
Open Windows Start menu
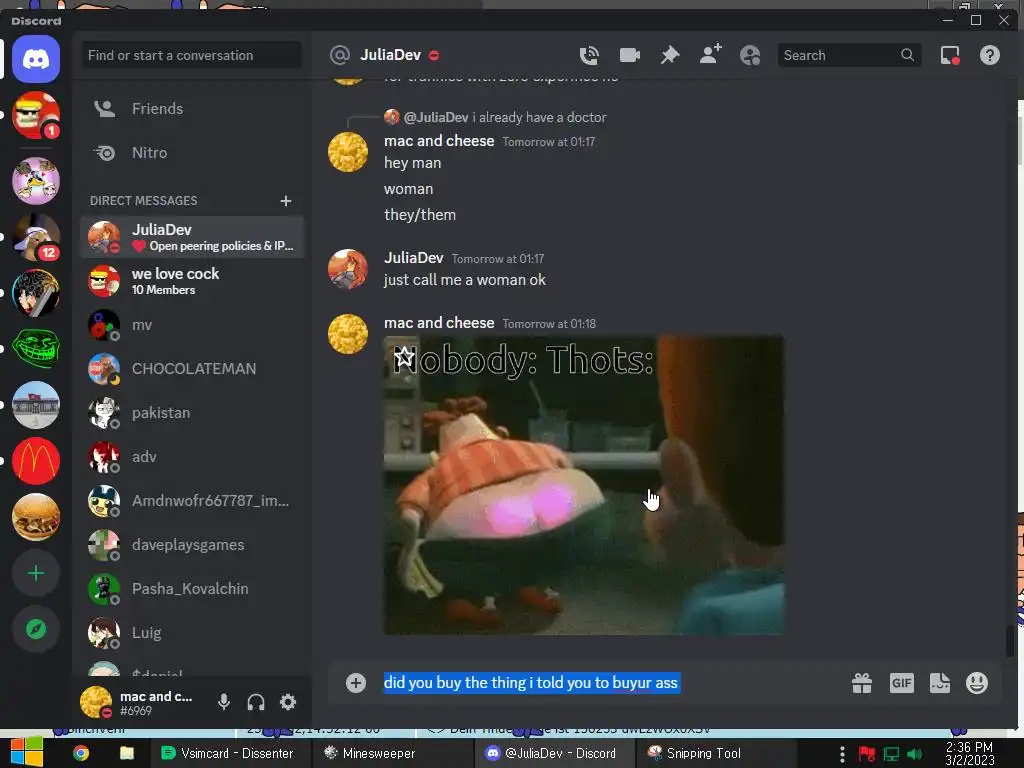[x=26, y=752]
